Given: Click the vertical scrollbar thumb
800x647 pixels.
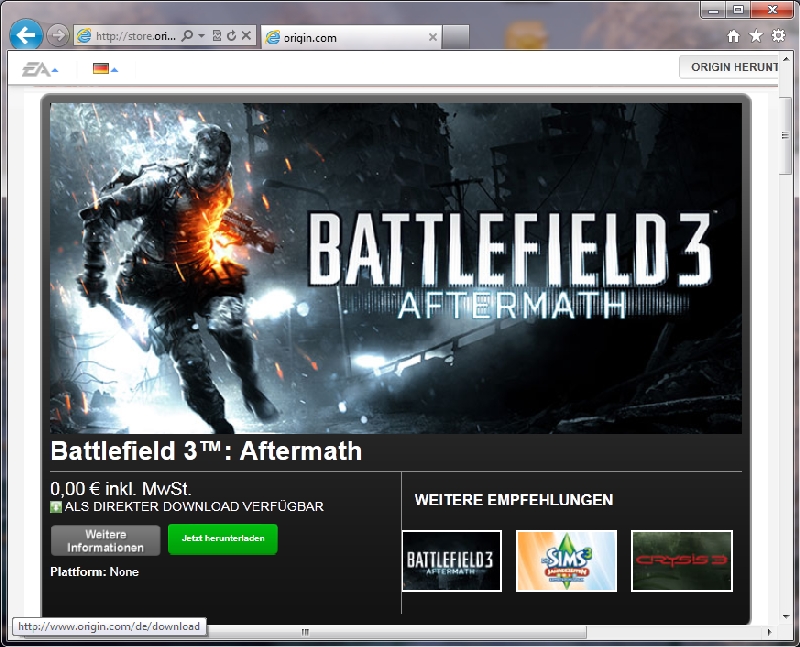Looking at the screenshot, I should pos(786,136).
